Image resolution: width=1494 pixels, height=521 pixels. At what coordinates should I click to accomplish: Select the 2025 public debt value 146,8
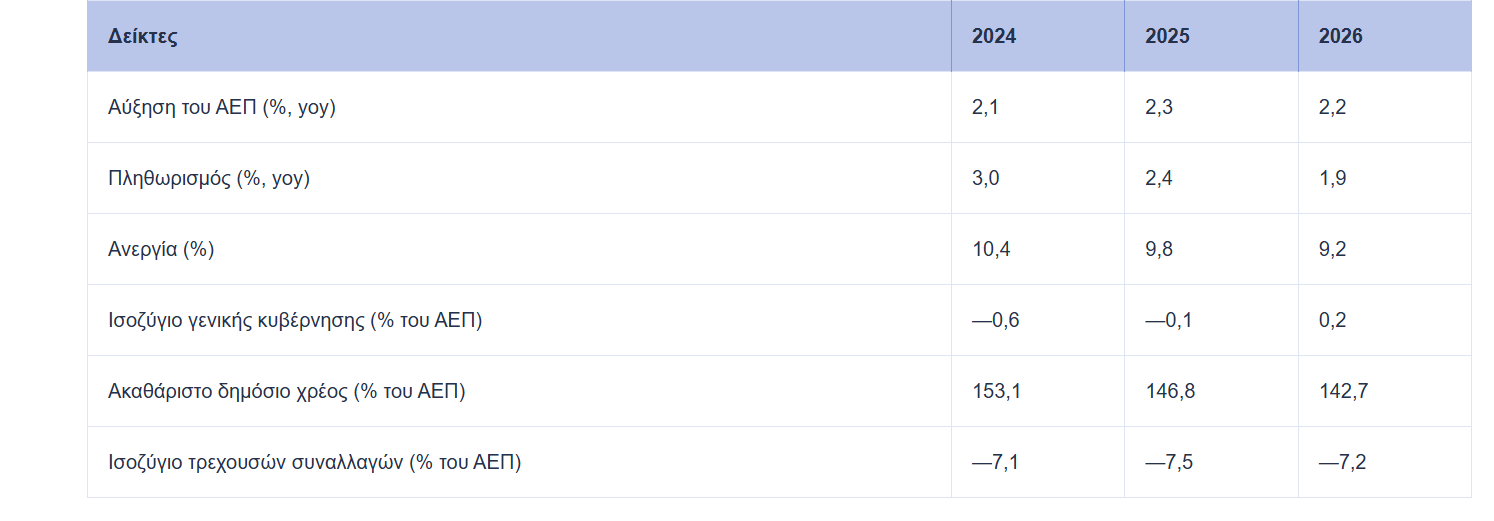(x=1170, y=392)
